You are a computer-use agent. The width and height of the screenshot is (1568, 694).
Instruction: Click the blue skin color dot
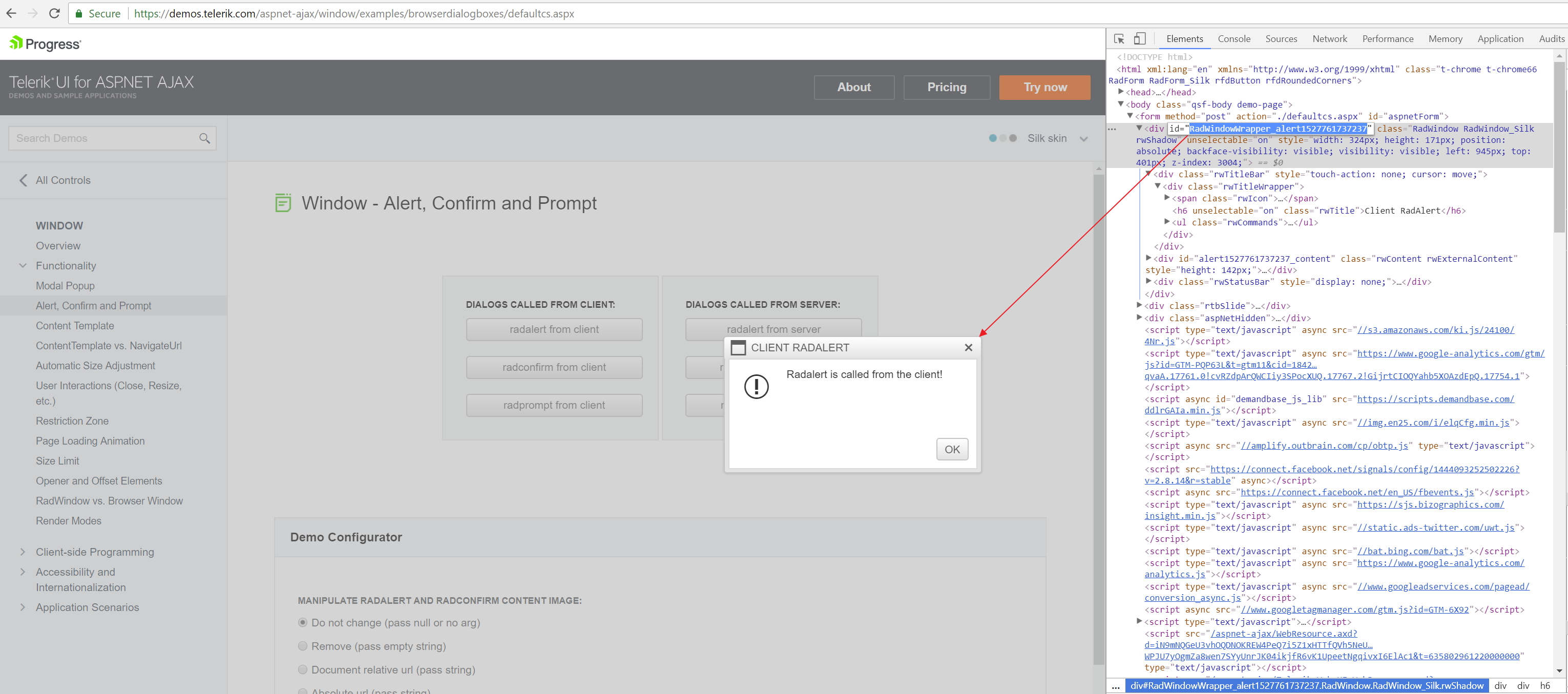click(x=993, y=138)
